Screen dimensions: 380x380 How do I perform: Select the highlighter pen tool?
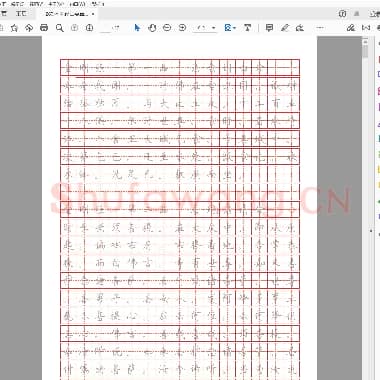tap(284, 28)
